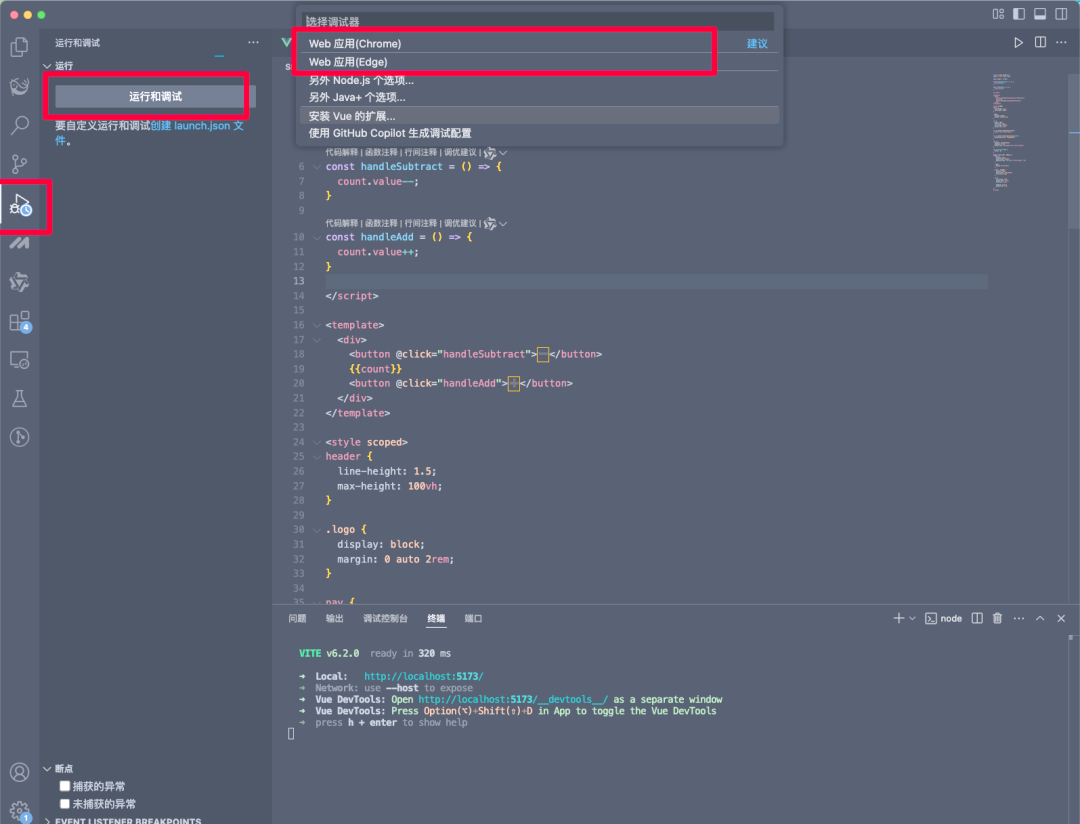Viewport: 1080px width, 824px height.
Task: Split the terminal panel
Action: (977, 618)
